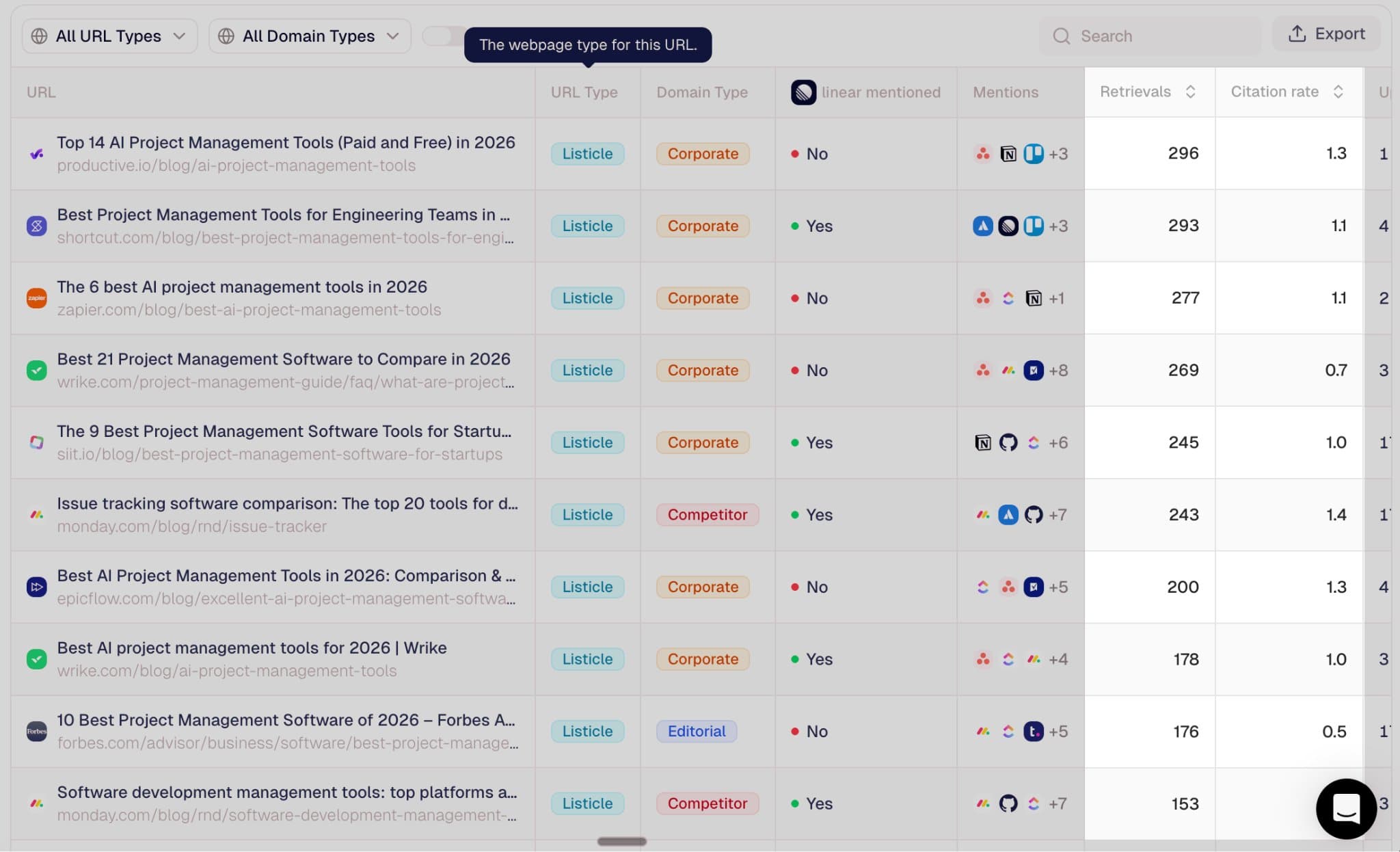Open the All Domain Types dropdown
This screenshot has height=852, width=1400.
pos(310,36)
